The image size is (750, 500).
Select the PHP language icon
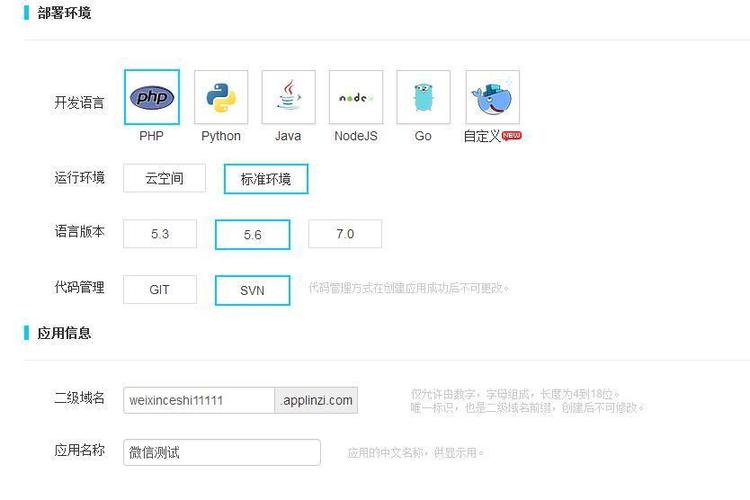point(152,97)
